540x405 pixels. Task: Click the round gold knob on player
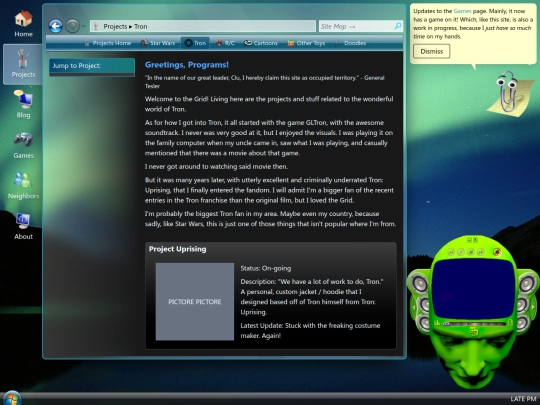[497, 252]
